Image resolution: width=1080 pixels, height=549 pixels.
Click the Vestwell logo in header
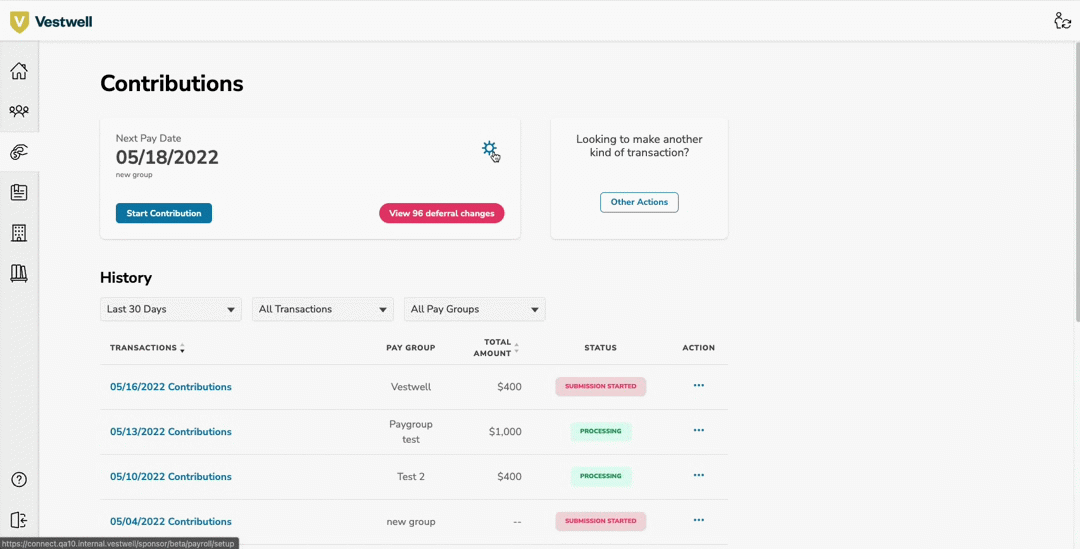point(51,21)
